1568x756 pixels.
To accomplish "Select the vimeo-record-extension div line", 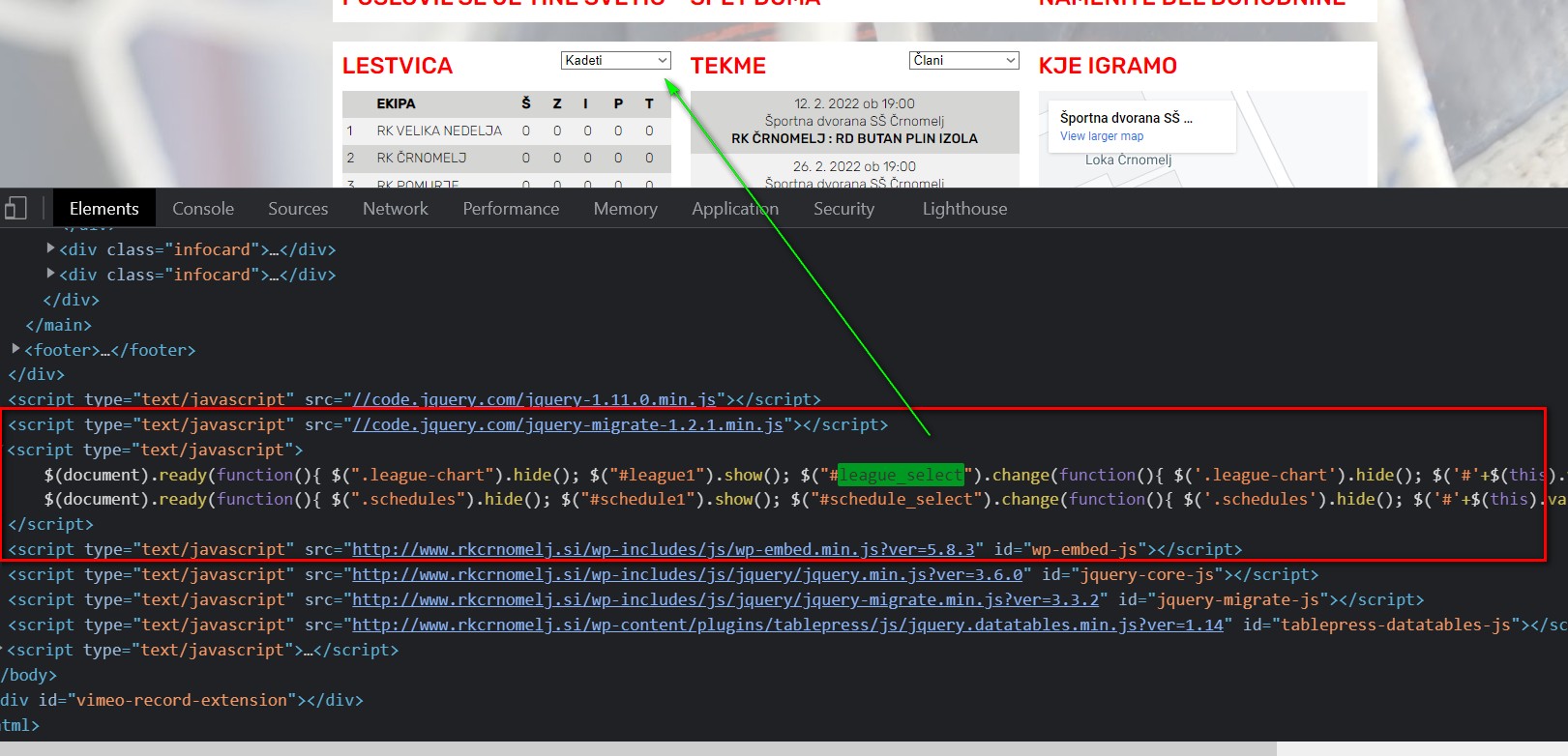I will [181, 700].
